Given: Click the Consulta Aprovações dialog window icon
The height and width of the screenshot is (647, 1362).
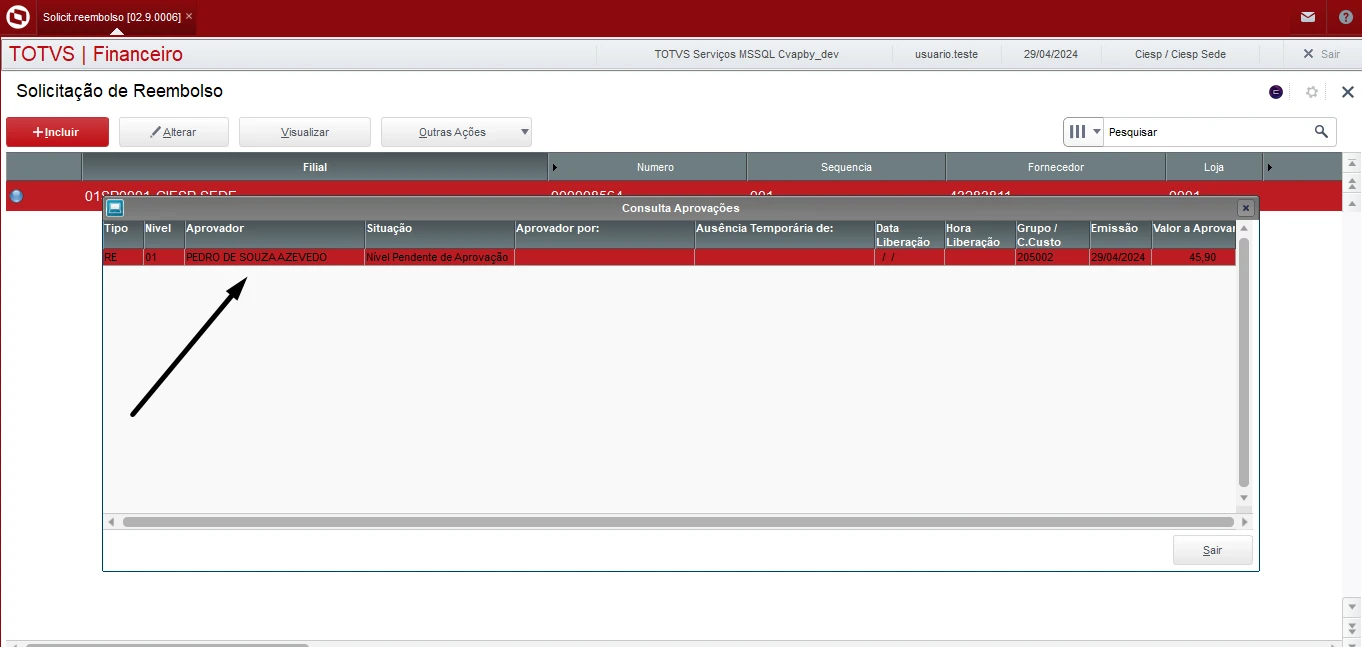Looking at the screenshot, I should (x=115, y=208).
